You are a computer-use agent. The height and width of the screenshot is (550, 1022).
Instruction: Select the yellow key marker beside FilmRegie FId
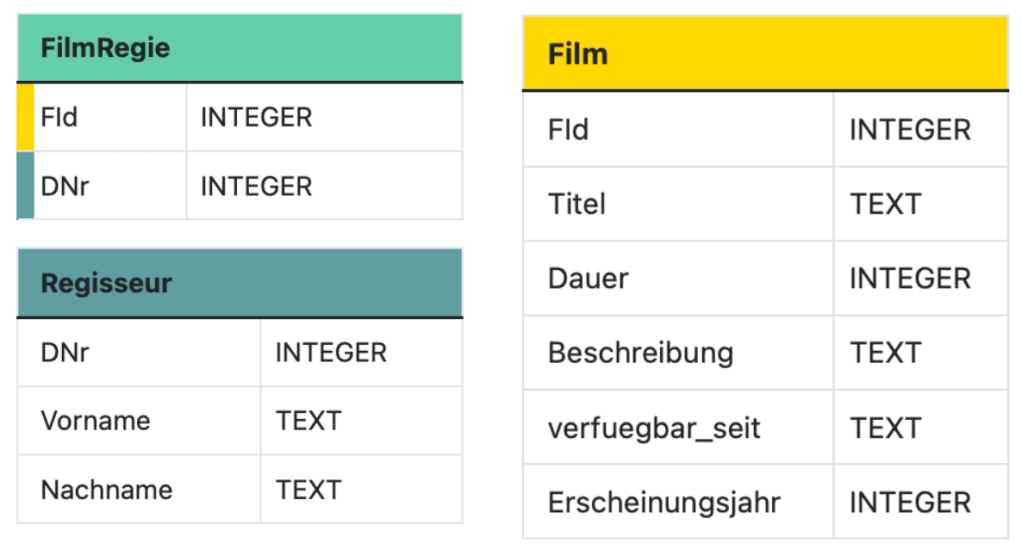click(25, 117)
